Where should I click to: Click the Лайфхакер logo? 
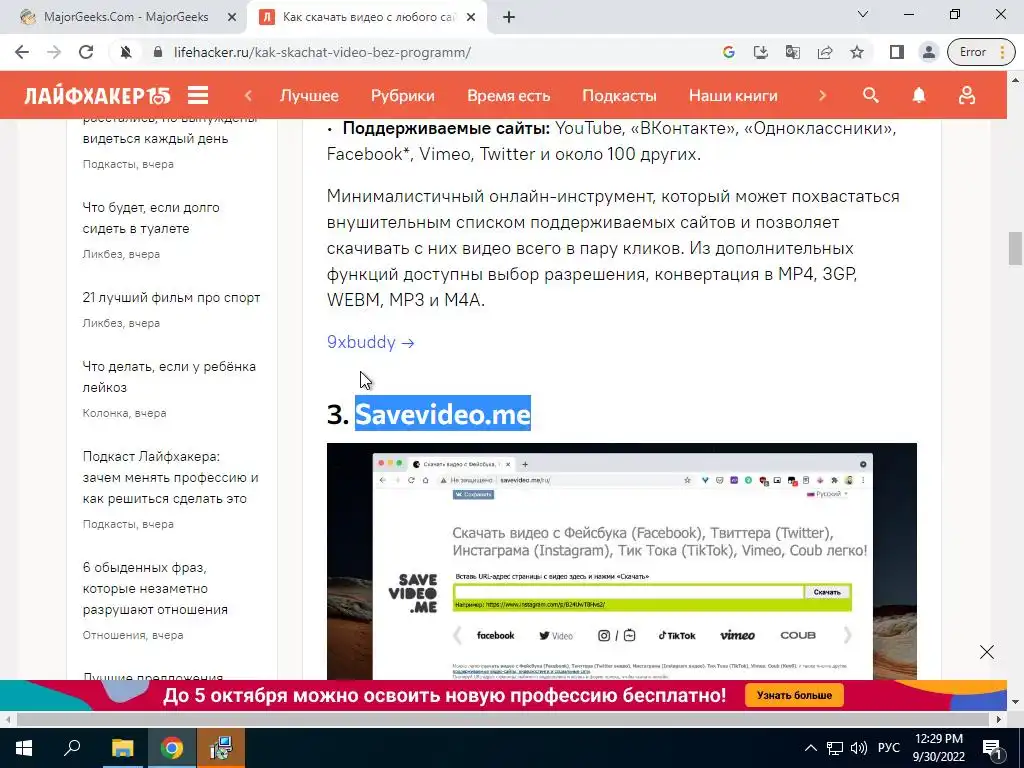coord(97,95)
